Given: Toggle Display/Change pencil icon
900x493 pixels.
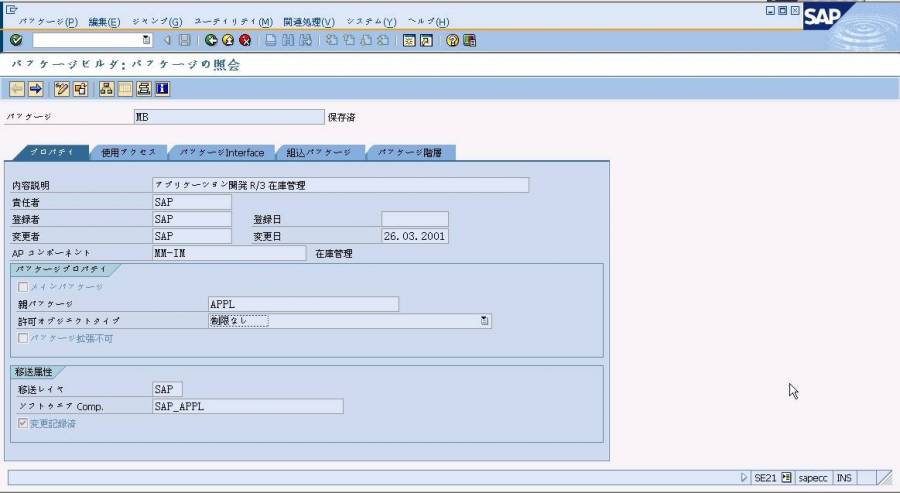Looking at the screenshot, I should 62,89.
